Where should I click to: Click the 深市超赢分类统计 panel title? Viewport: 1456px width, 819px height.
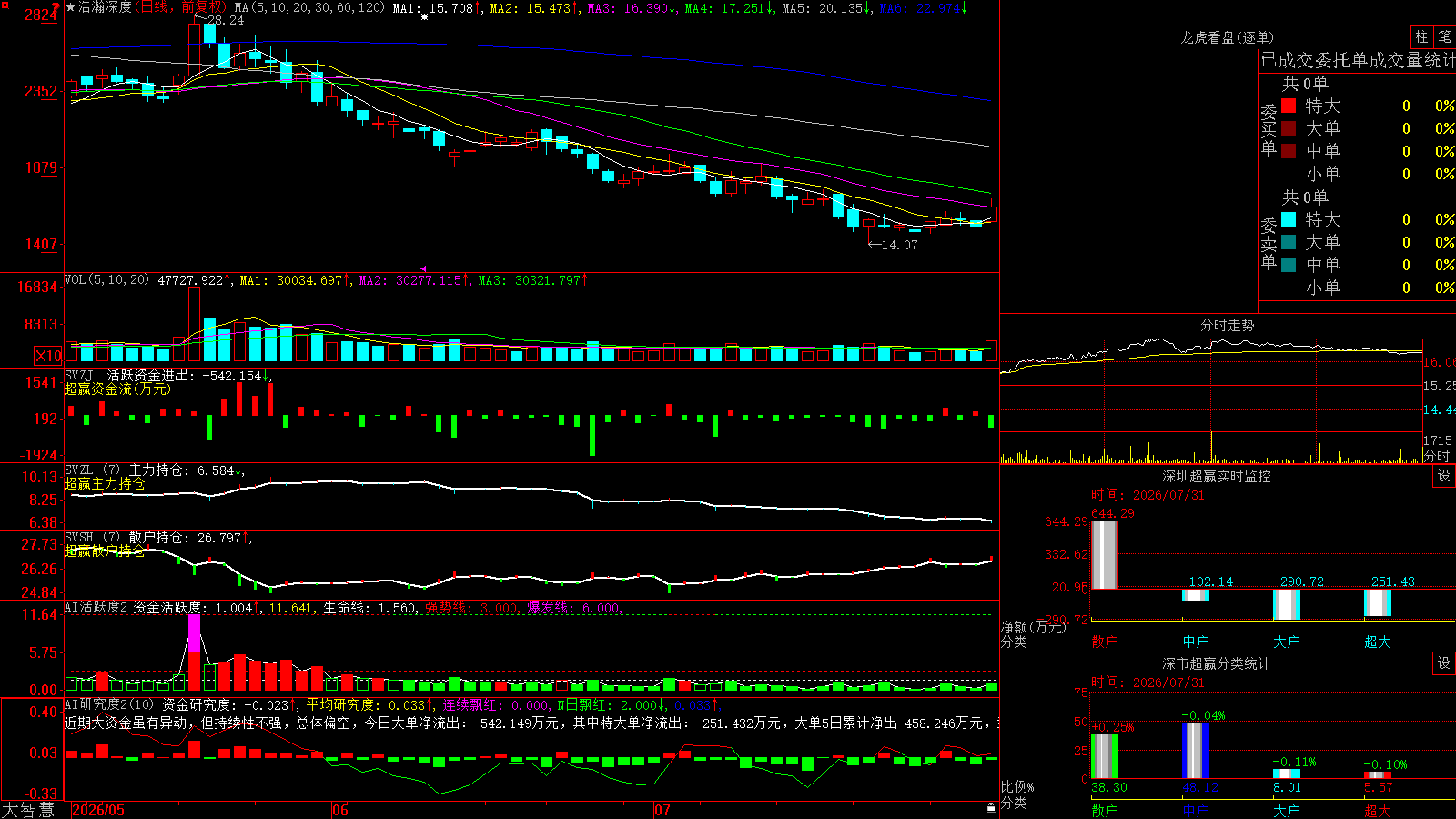(1217, 663)
